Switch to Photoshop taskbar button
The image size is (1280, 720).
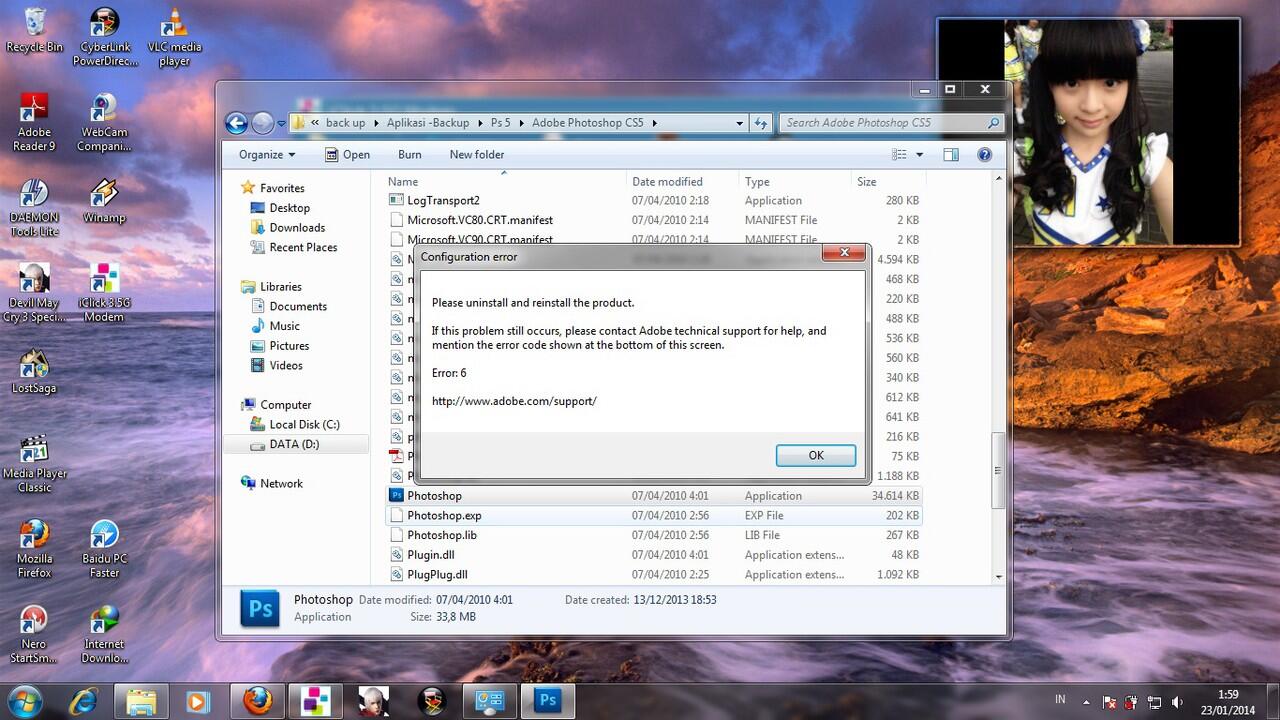[x=548, y=701]
